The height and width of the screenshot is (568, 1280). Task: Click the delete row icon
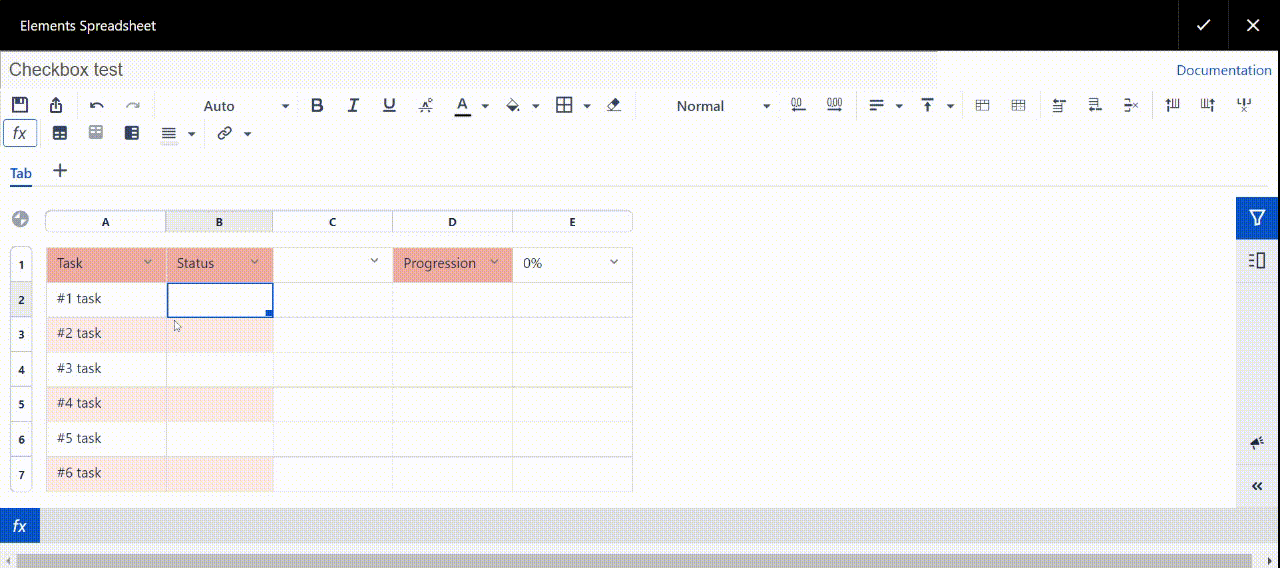(1131, 106)
